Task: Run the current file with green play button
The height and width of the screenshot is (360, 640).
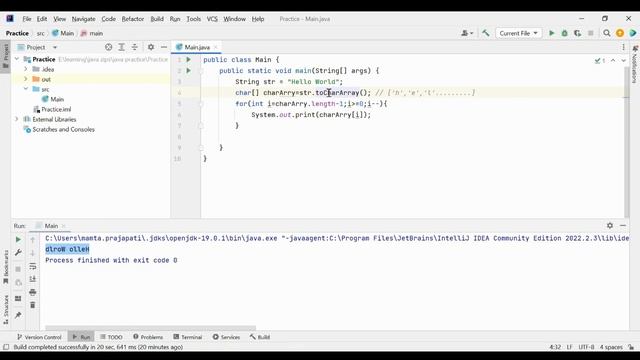Action: pos(551,33)
